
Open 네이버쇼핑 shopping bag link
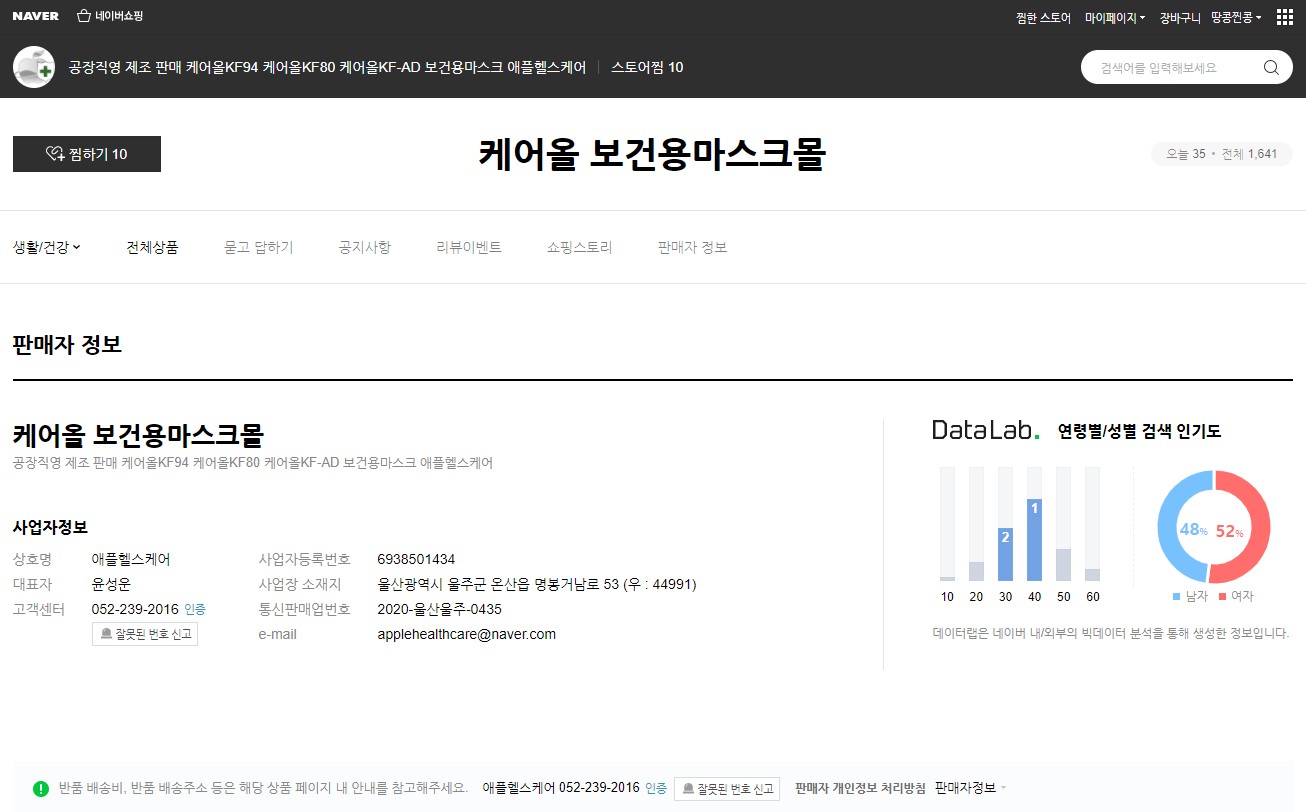pos(110,17)
